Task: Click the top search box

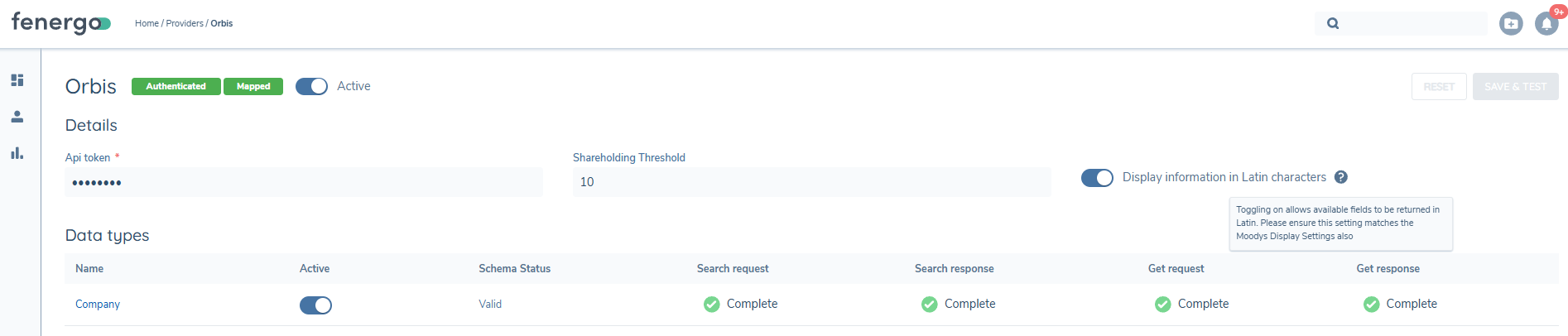Action: (1412, 23)
